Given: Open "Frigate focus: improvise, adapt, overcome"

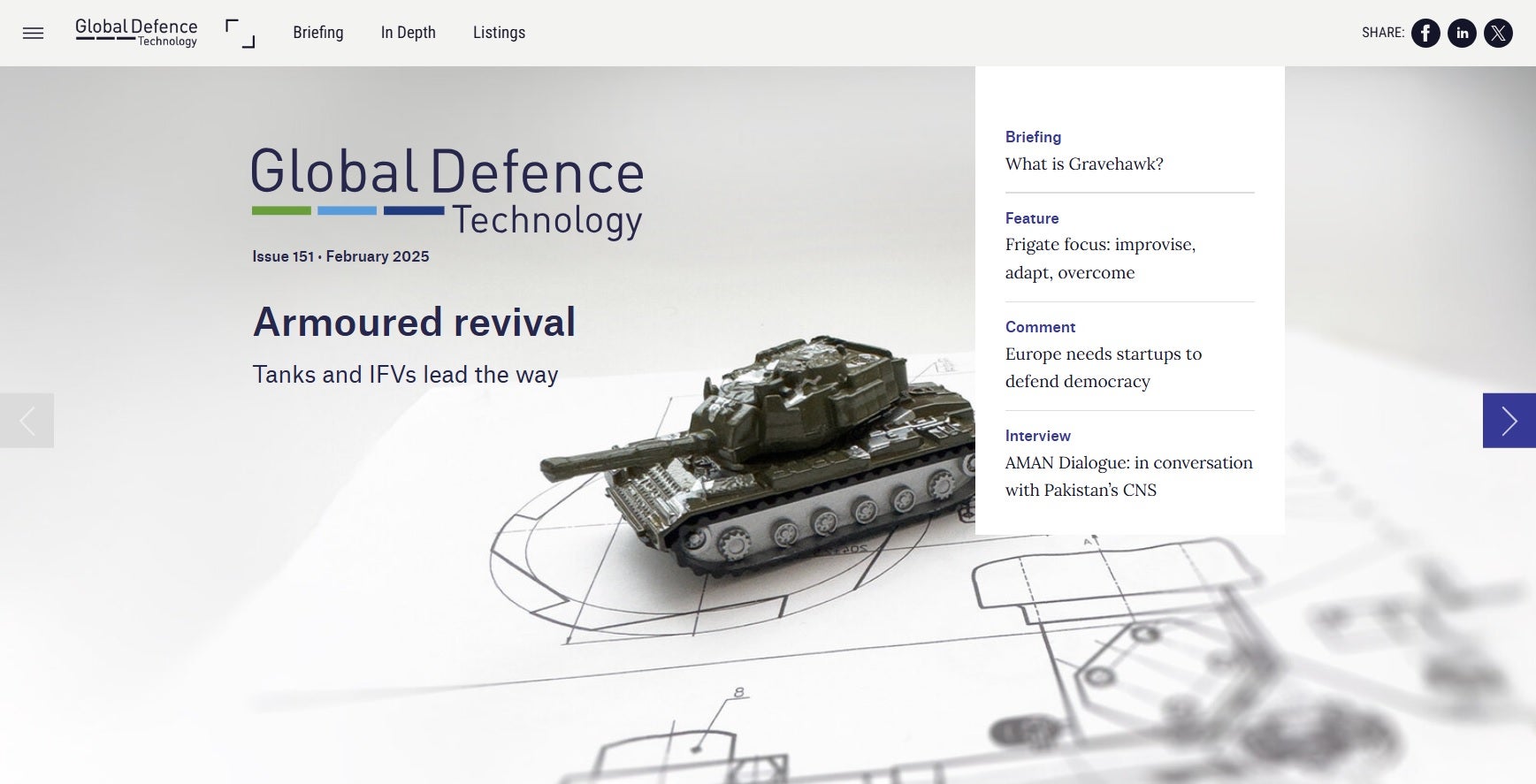Looking at the screenshot, I should point(1100,258).
